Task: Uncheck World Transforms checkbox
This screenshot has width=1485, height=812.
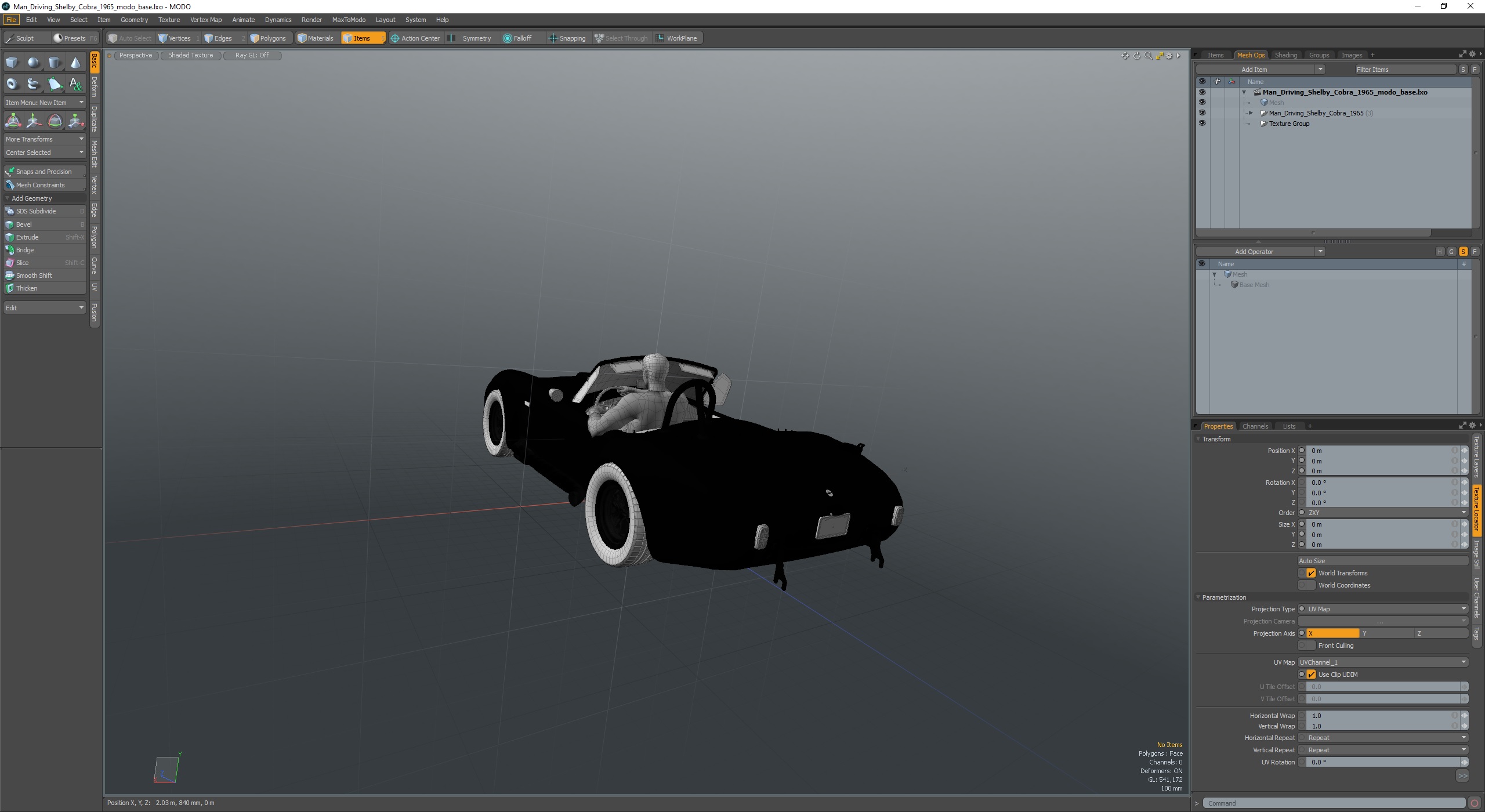Action: (x=1311, y=573)
